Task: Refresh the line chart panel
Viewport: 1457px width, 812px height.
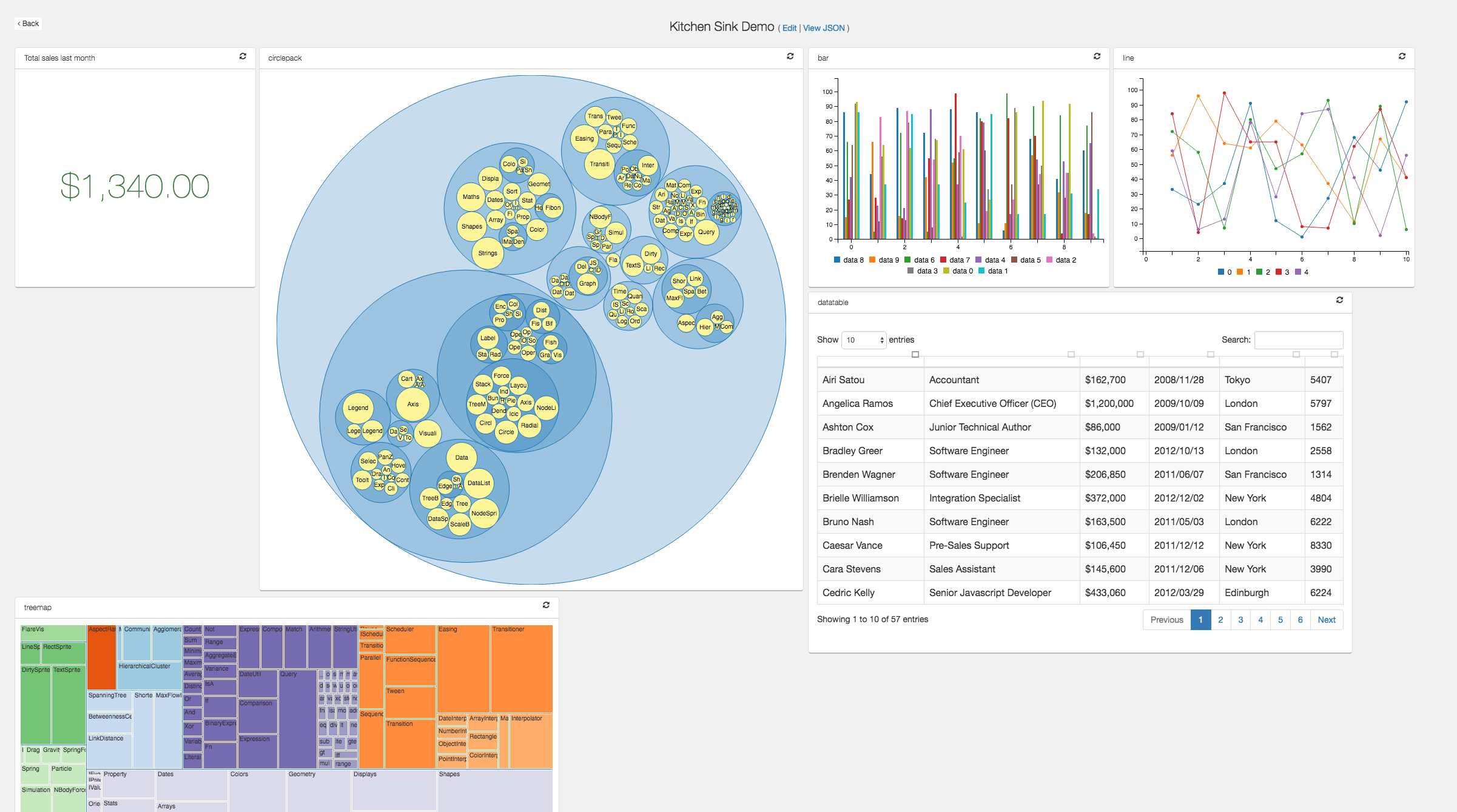Action: coord(1402,56)
